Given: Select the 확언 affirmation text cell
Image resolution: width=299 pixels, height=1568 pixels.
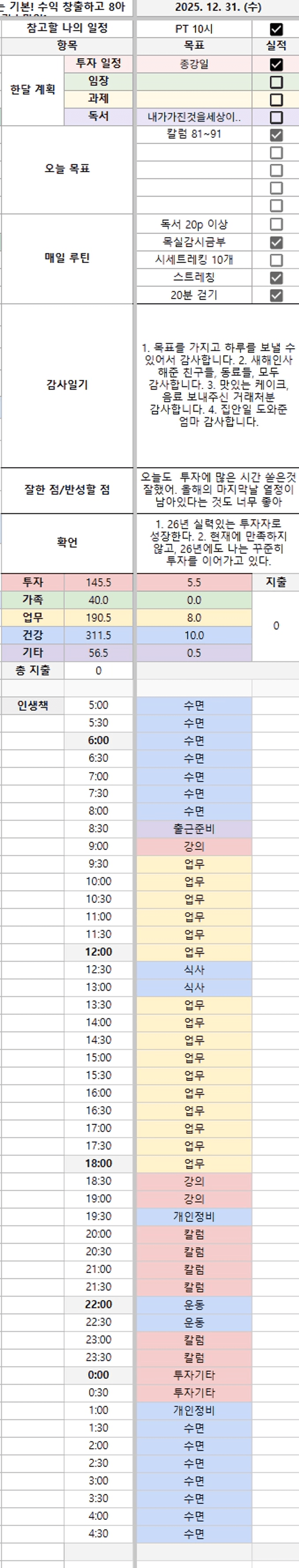Looking at the screenshot, I should tap(217, 542).
